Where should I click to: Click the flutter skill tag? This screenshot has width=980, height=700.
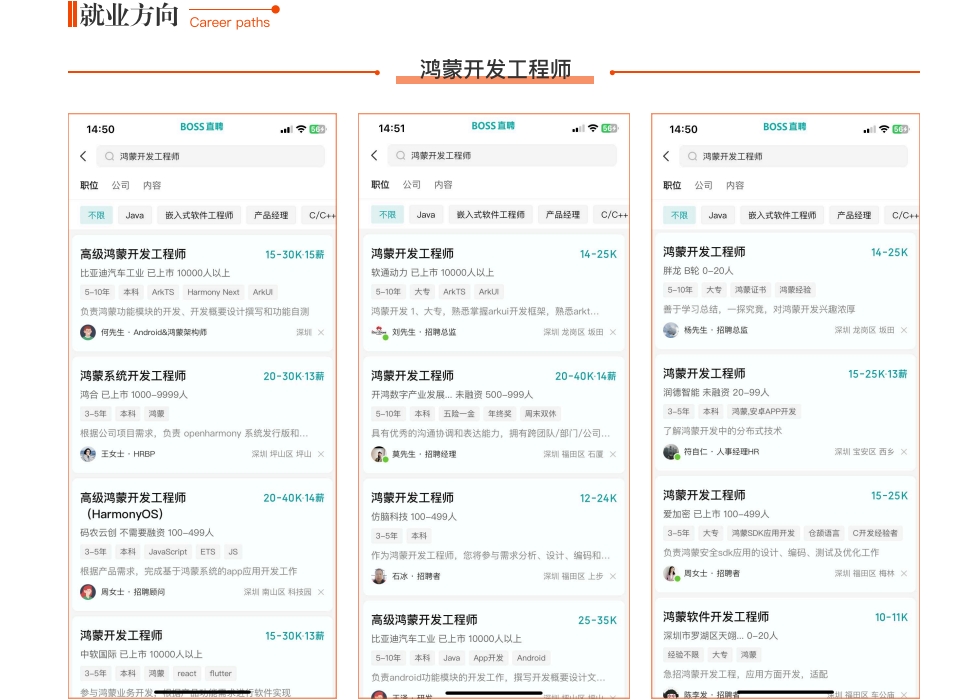220,673
